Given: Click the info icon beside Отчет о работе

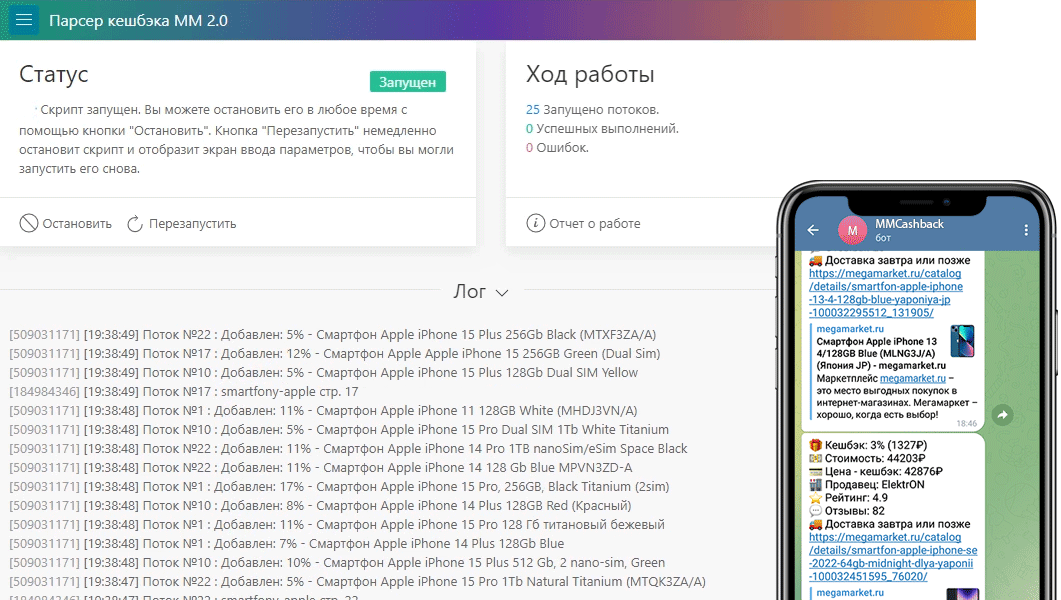Looking at the screenshot, I should pyautogui.click(x=535, y=223).
